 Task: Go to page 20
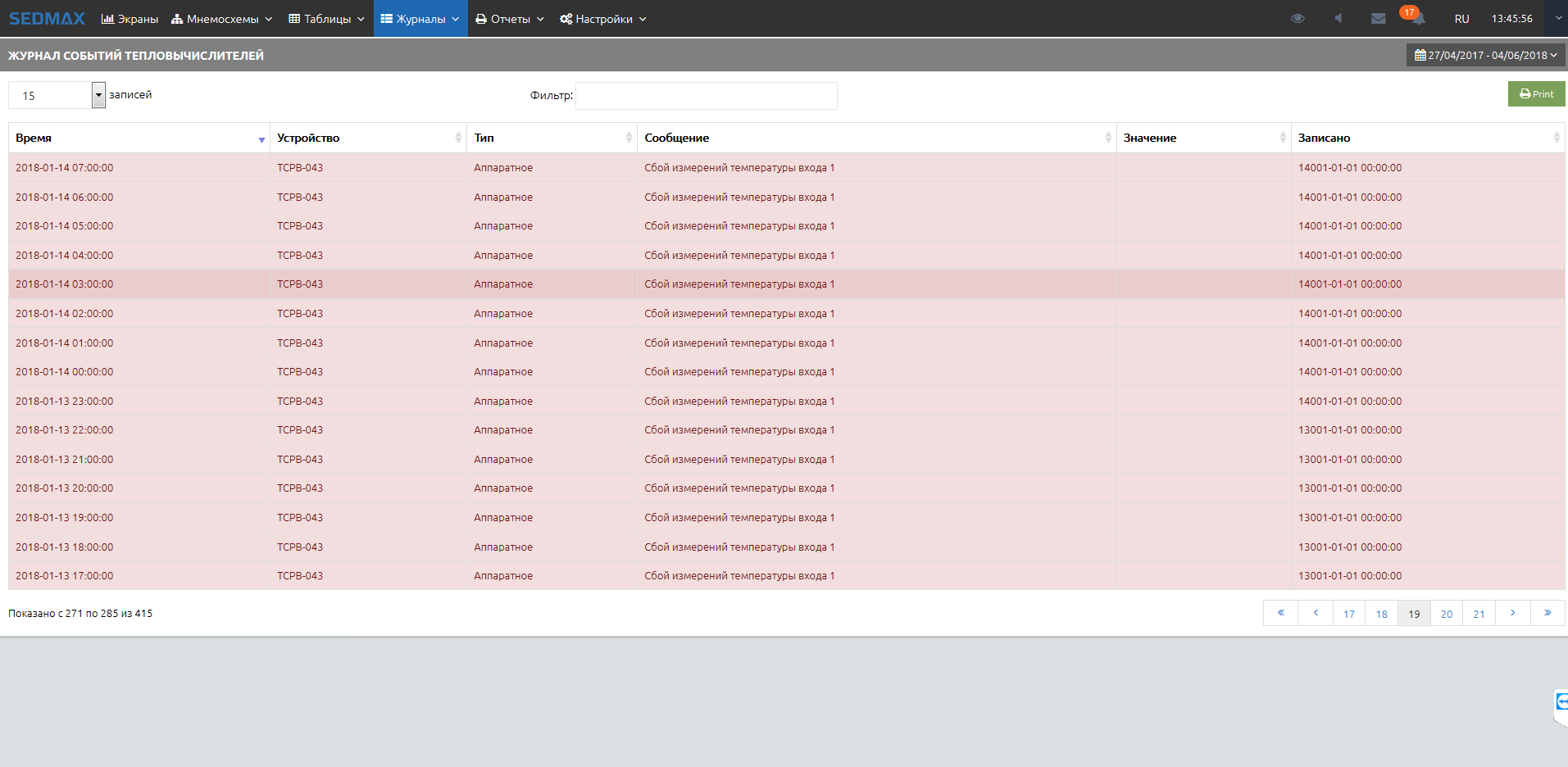click(x=1446, y=614)
